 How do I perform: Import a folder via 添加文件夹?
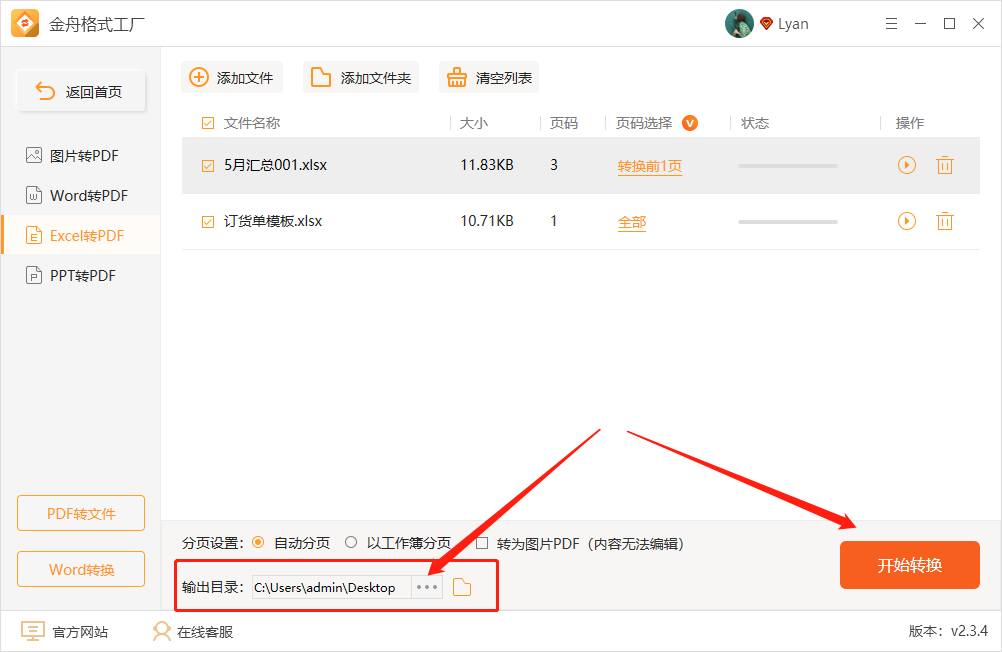361,77
